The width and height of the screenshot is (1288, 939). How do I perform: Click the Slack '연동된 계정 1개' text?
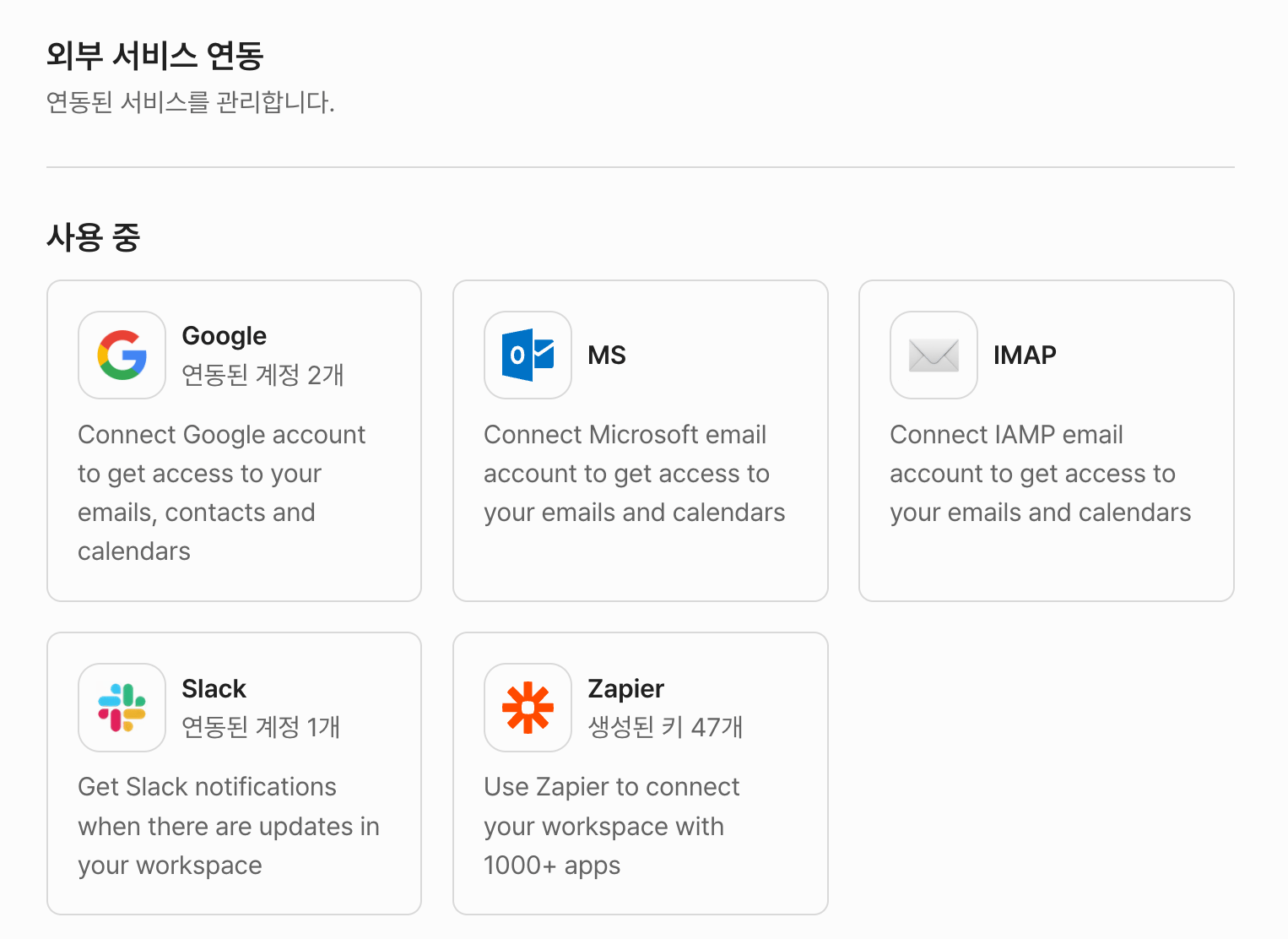[x=262, y=727]
